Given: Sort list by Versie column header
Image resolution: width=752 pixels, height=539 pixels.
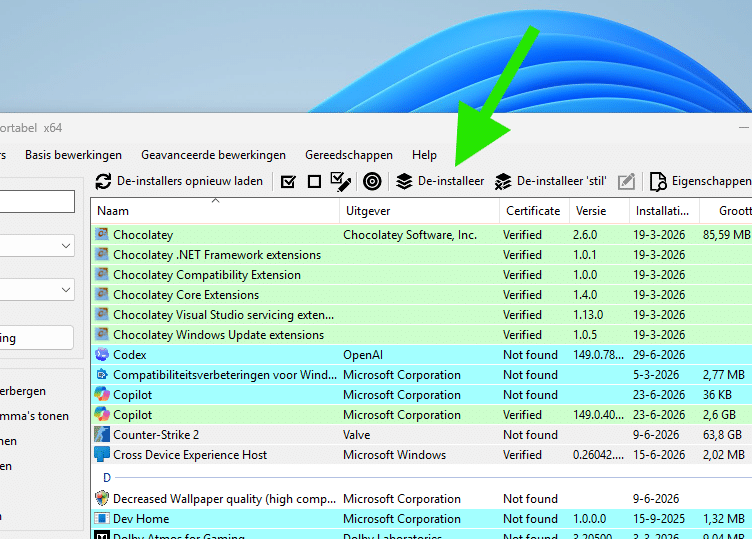Looking at the screenshot, I should click(599, 211).
